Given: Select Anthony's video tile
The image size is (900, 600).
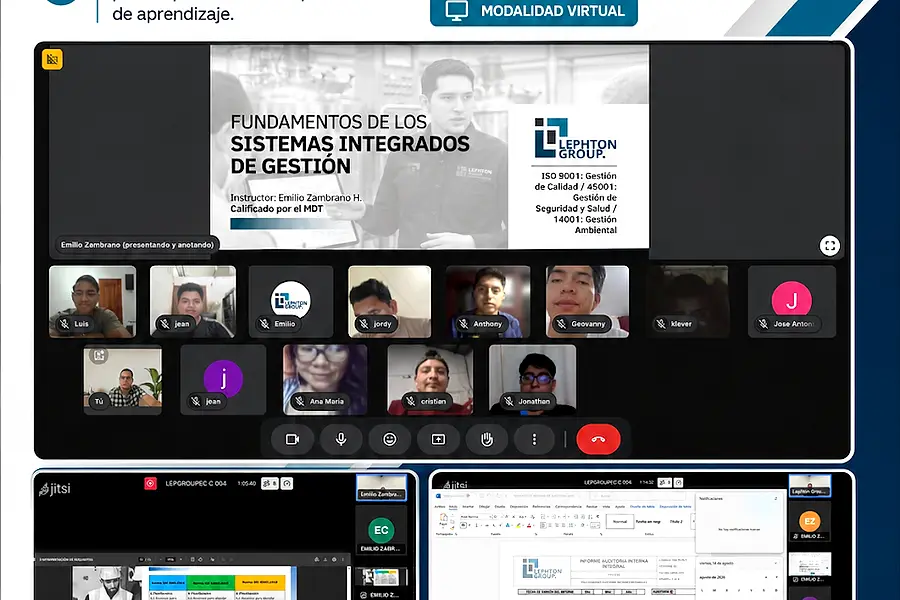Looking at the screenshot, I should pyautogui.click(x=488, y=301).
